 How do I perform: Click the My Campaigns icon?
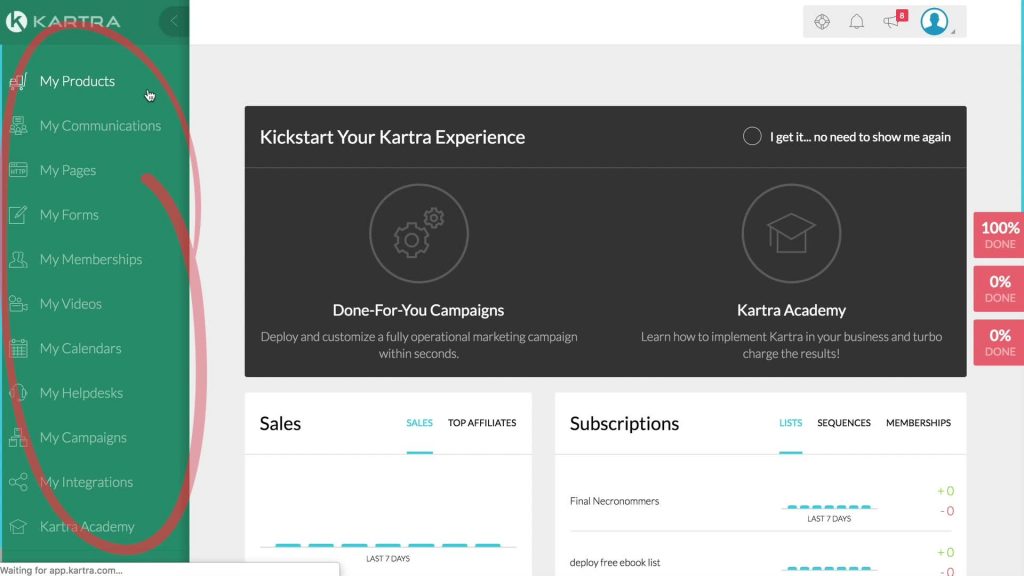[18, 438]
